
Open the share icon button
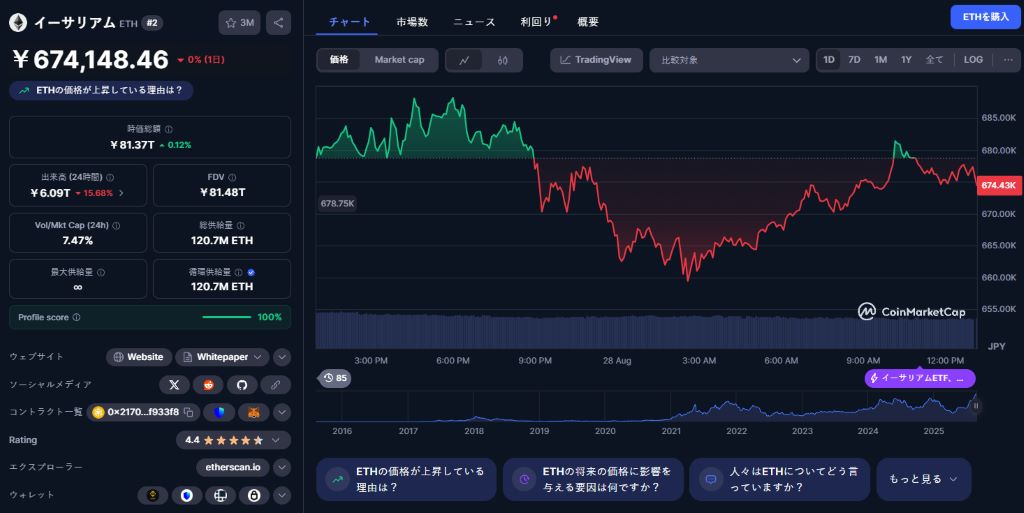click(x=278, y=23)
